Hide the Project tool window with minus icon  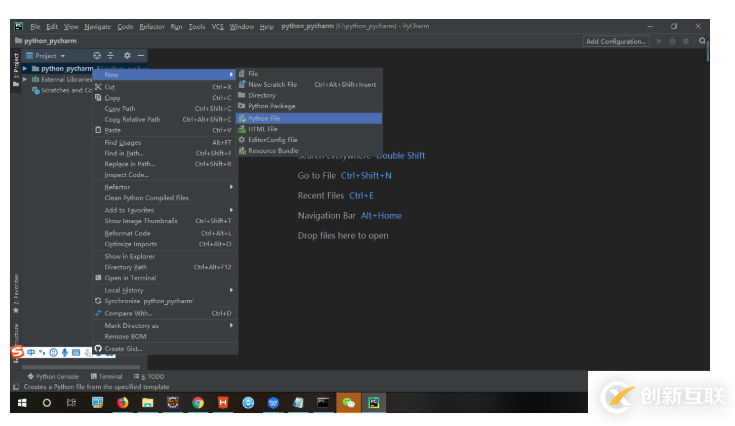(x=141, y=55)
